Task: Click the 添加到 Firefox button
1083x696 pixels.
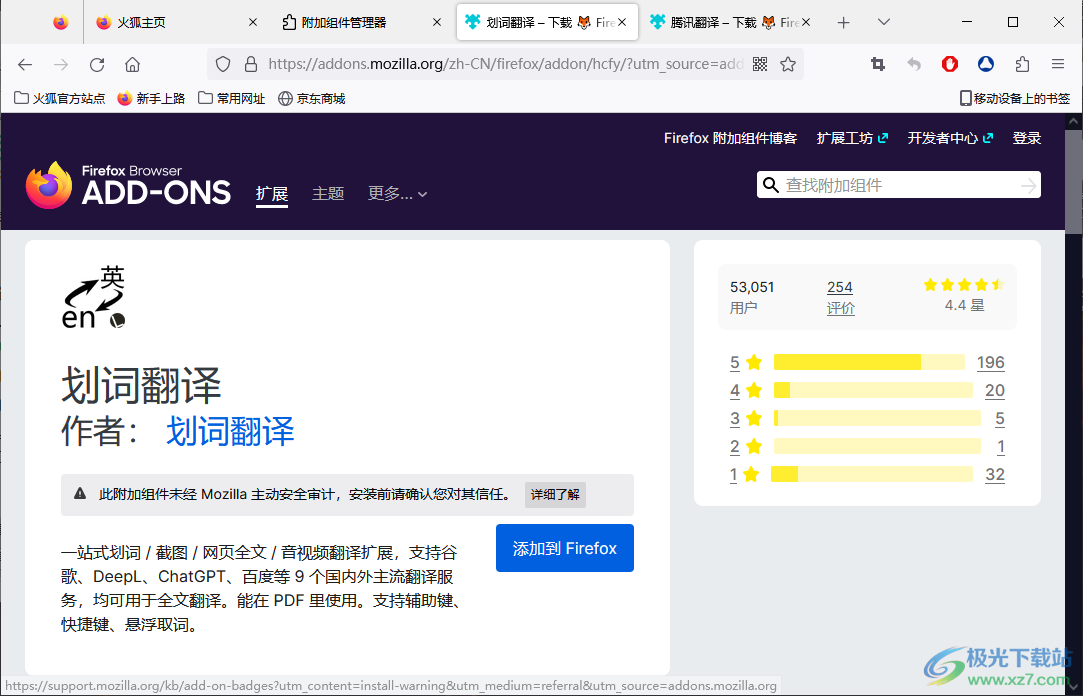Action: click(x=565, y=548)
